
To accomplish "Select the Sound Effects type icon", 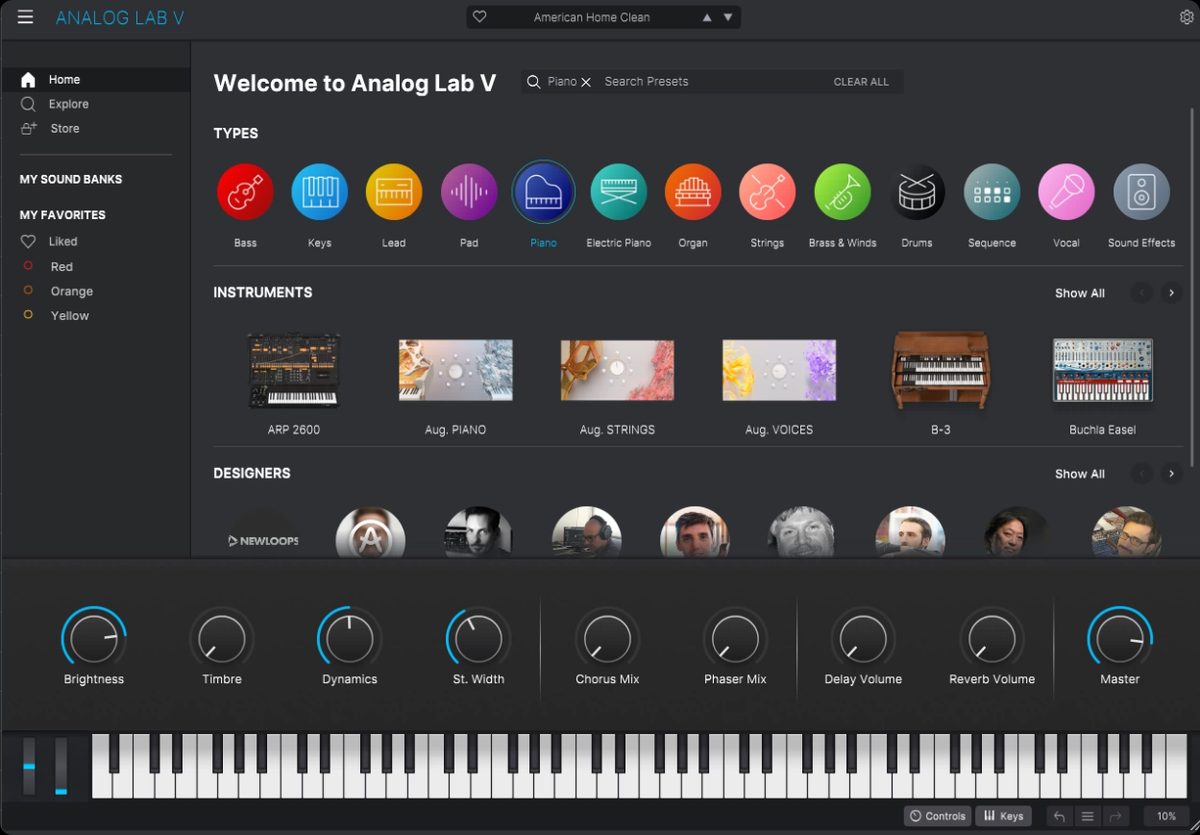I will click(1141, 192).
